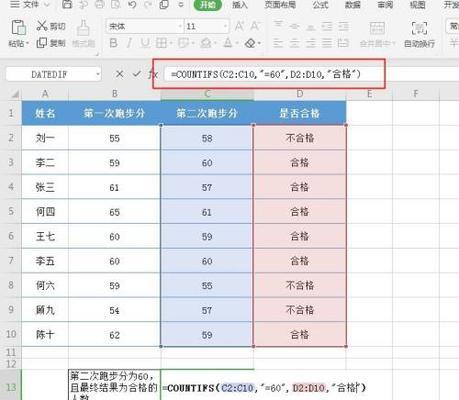Expand quick access toolbar customize arrow
The height and width of the screenshot is (400, 459).
181,5
